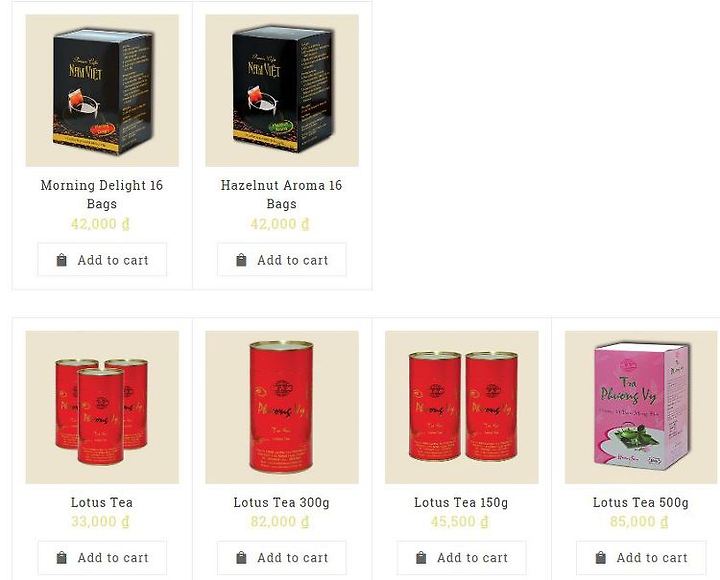Add Lotus Tea 300g to cart
This screenshot has height=580, width=720.
[x=281, y=557]
